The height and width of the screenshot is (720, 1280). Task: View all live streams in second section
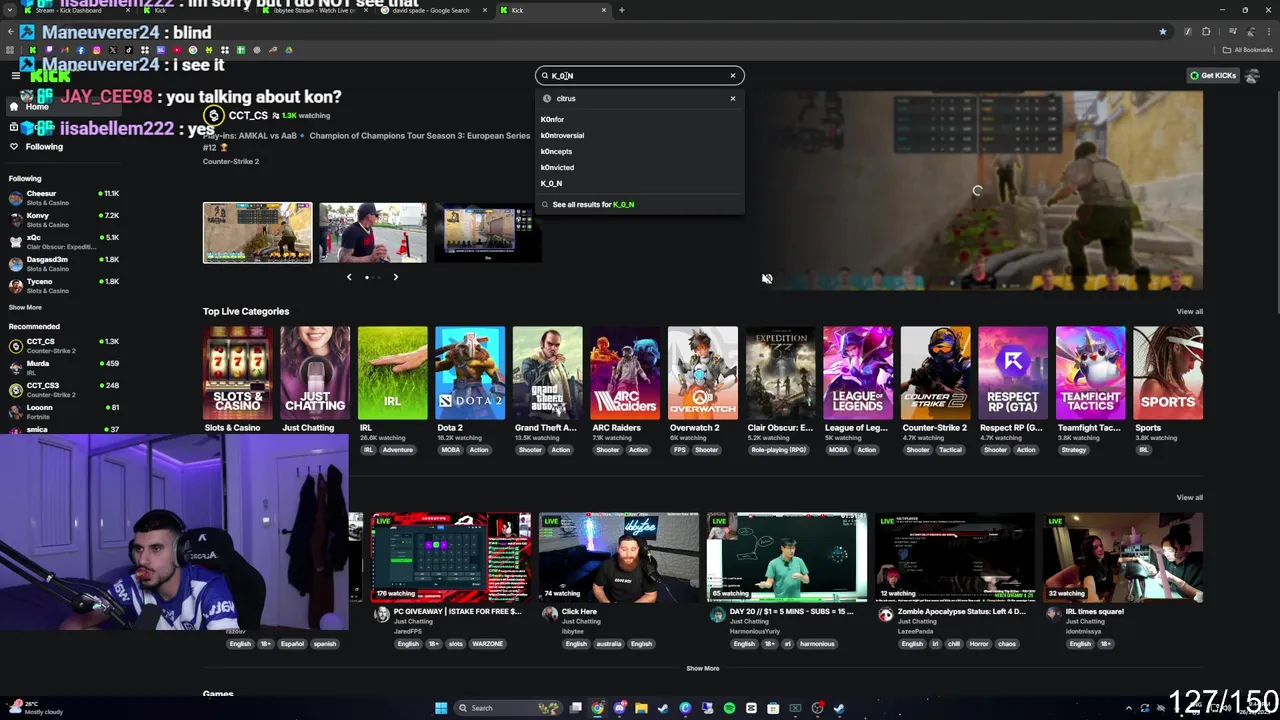point(1189,497)
